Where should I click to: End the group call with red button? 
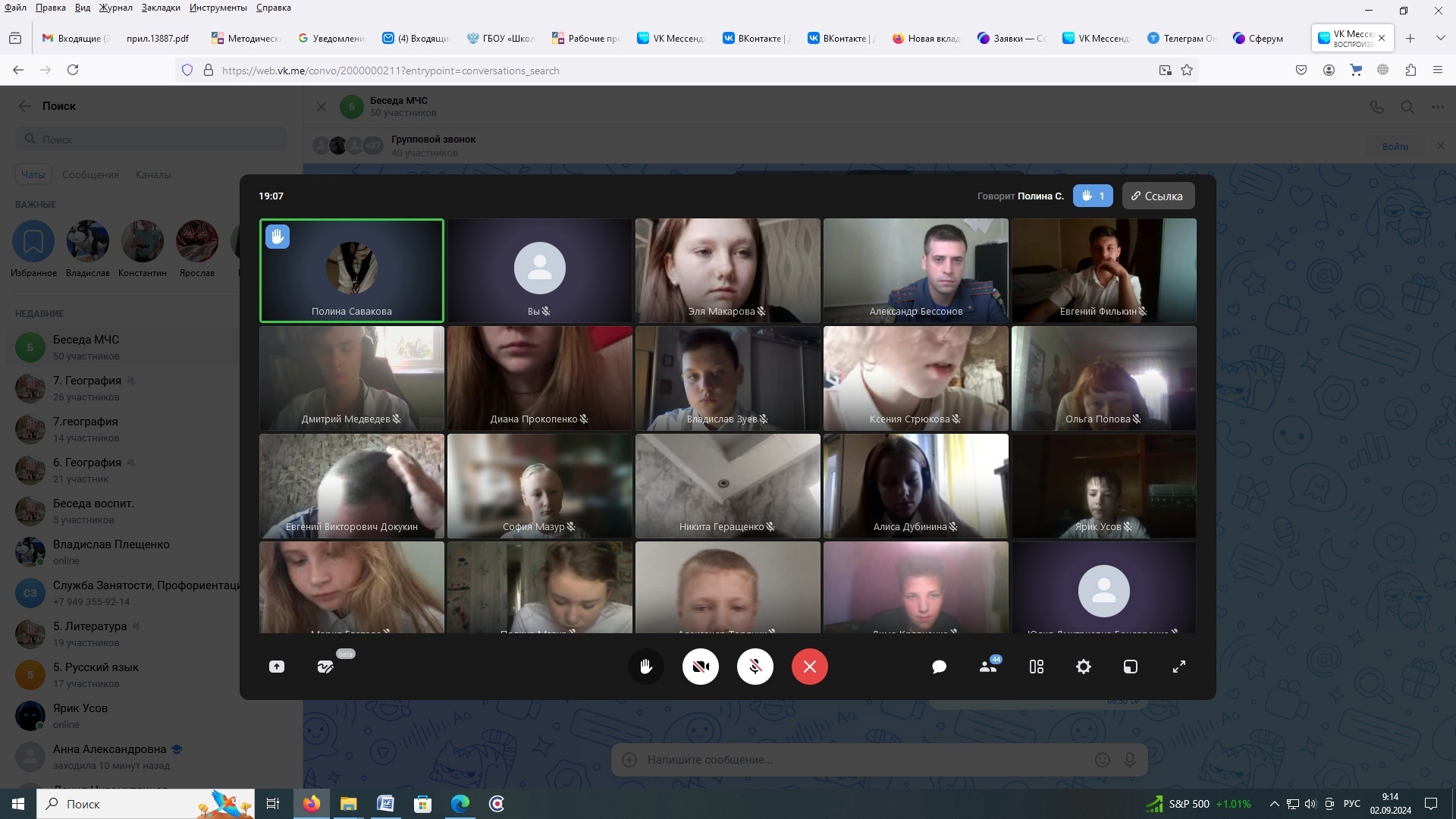810,667
